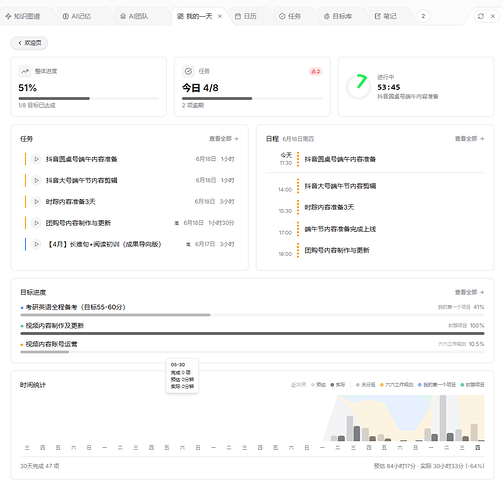The width and height of the screenshot is (503, 500).
Task: Switch to the 目标库 tab
Action: pyautogui.click(x=338, y=16)
